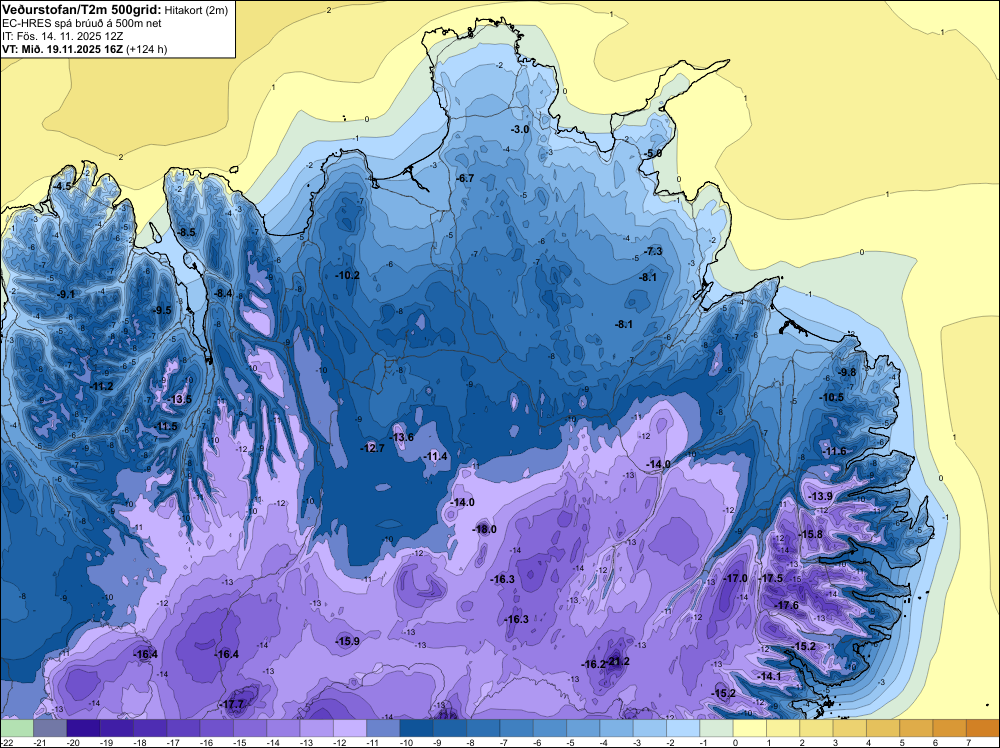The image size is (1000, 748).
Task: Click the -4.5 temperature label
Action: (62, 186)
